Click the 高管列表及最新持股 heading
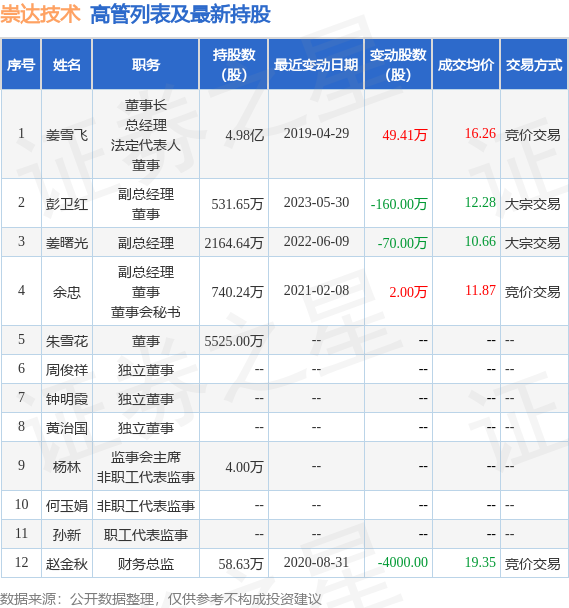569x608 pixels. (180, 15)
